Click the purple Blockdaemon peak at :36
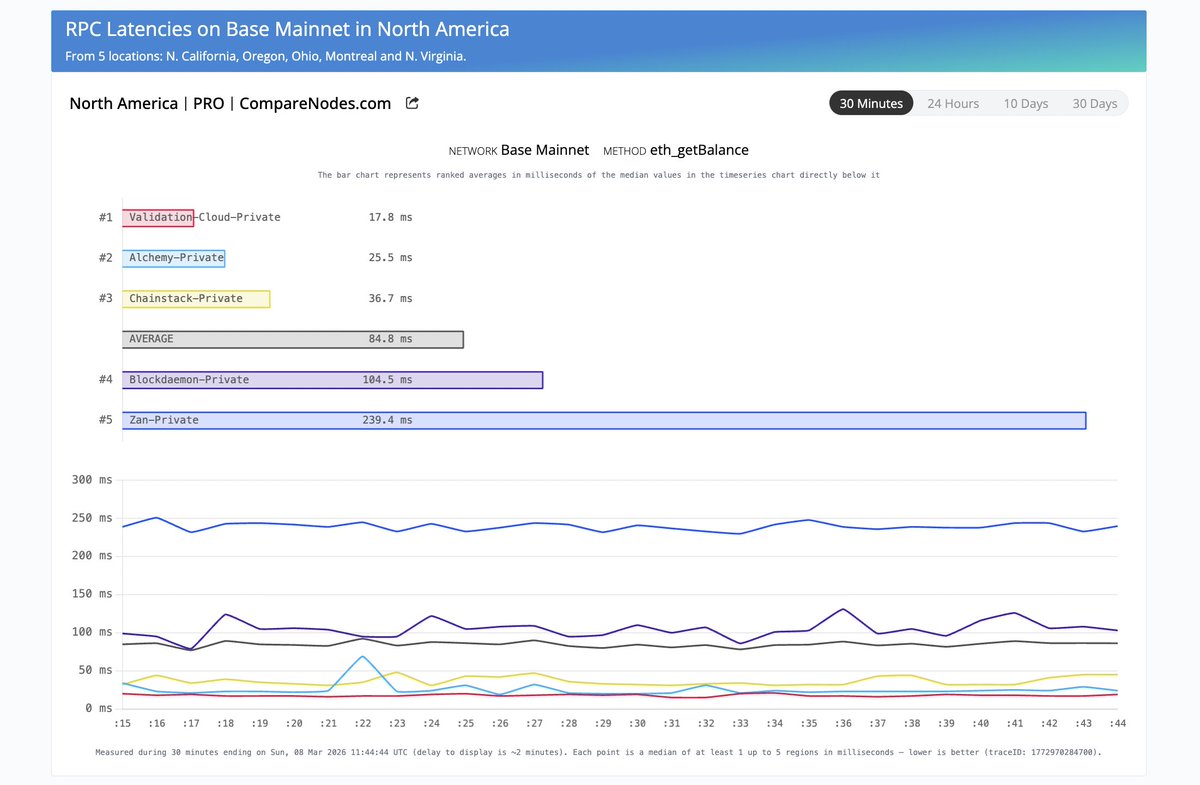The image size is (1200, 785). pyautogui.click(x=843, y=609)
